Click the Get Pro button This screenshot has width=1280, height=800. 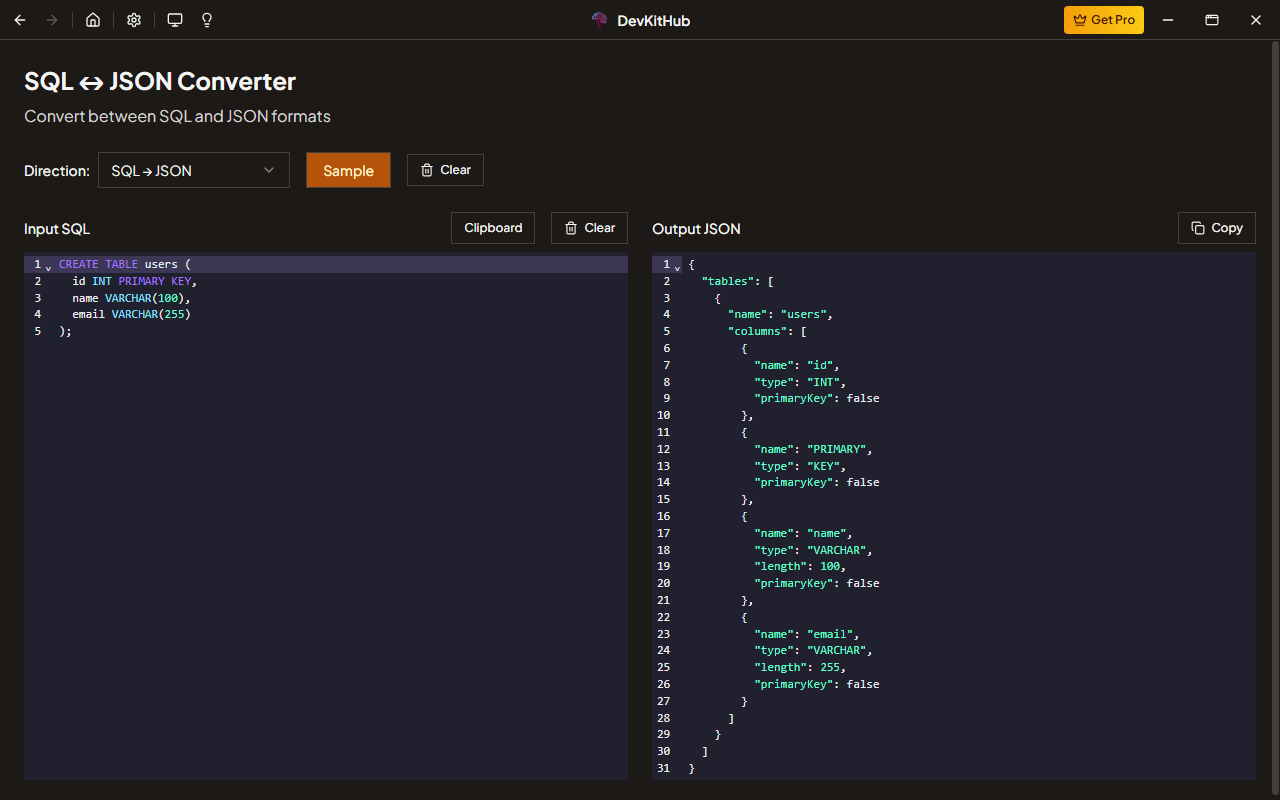tap(1104, 20)
